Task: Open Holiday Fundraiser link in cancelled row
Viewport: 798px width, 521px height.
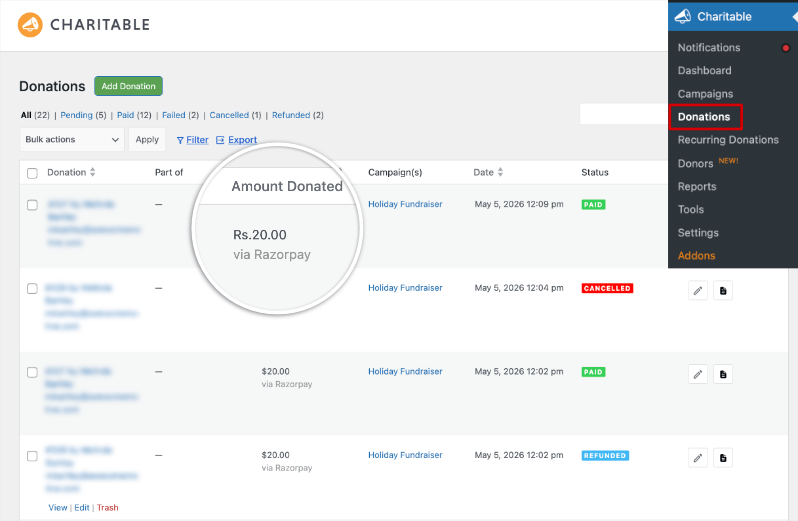Action: [405, 288]
